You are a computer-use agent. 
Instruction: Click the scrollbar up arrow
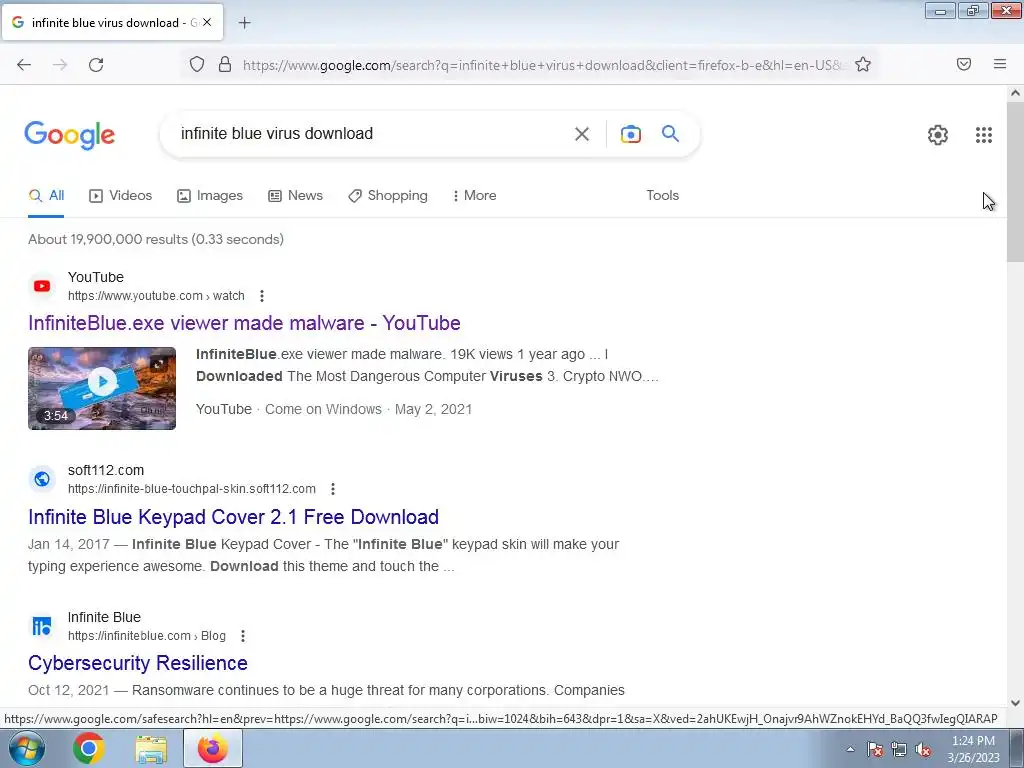(1015, 93)
